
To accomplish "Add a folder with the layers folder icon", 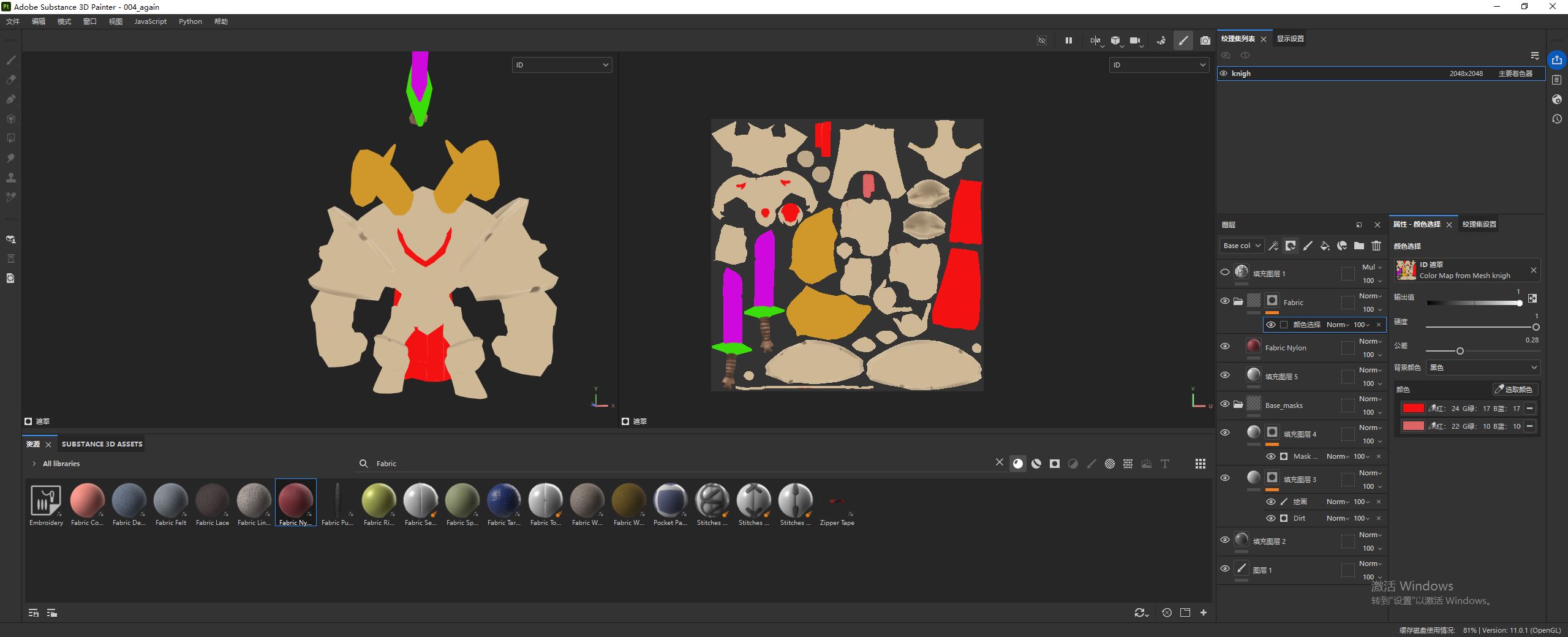I will coord(1359,246).
